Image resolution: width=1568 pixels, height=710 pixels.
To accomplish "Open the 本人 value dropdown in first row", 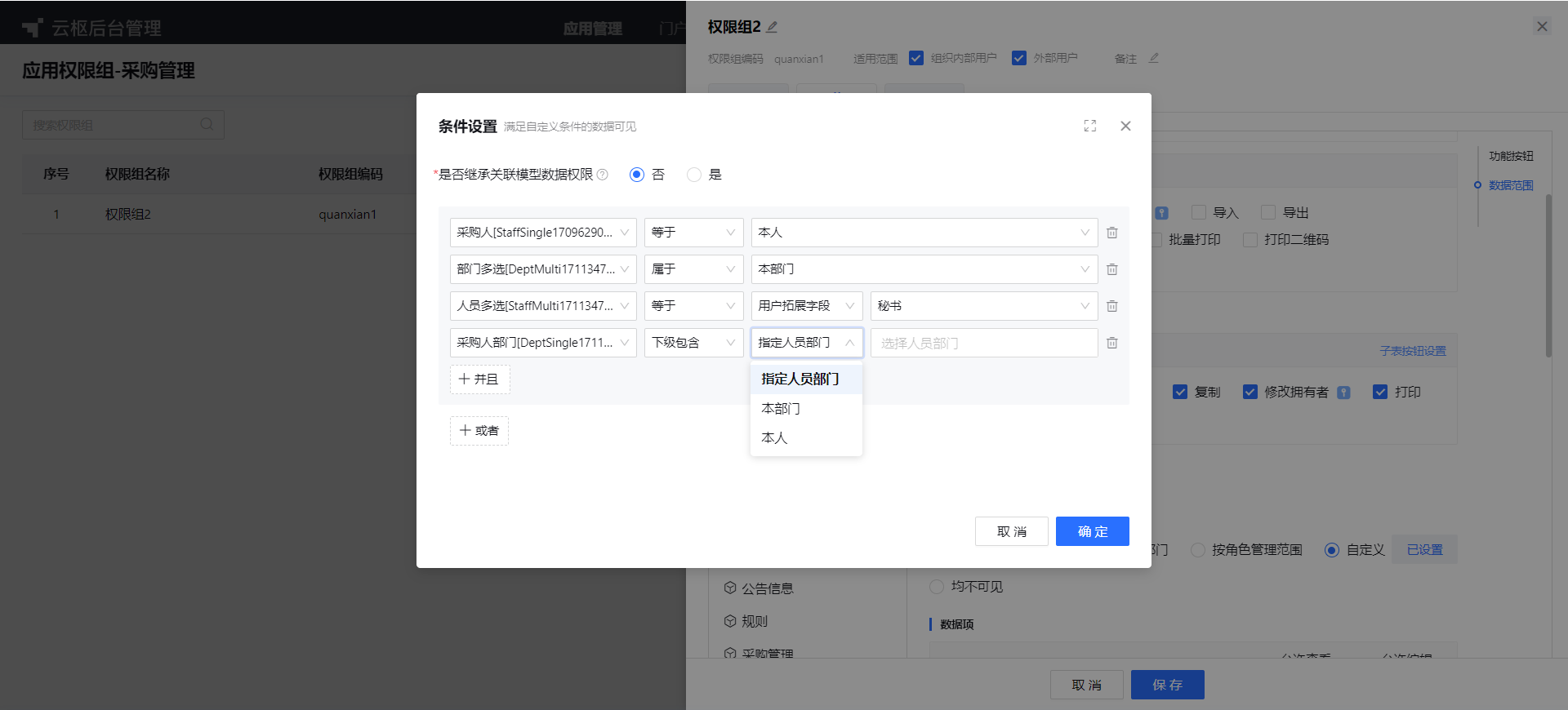I will [x=924, y=233].
